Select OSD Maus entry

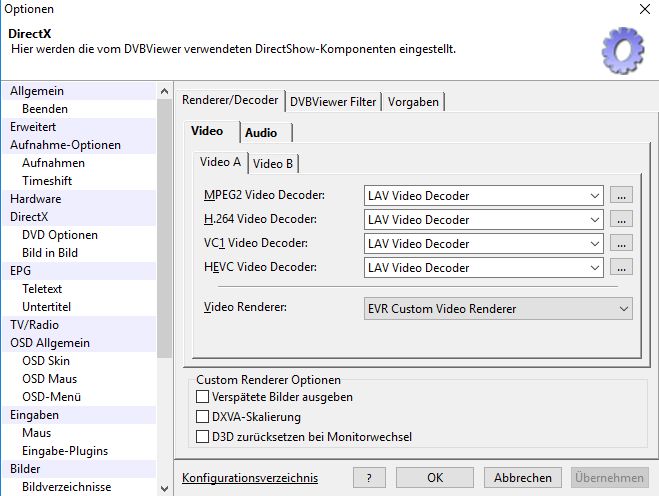79,379
